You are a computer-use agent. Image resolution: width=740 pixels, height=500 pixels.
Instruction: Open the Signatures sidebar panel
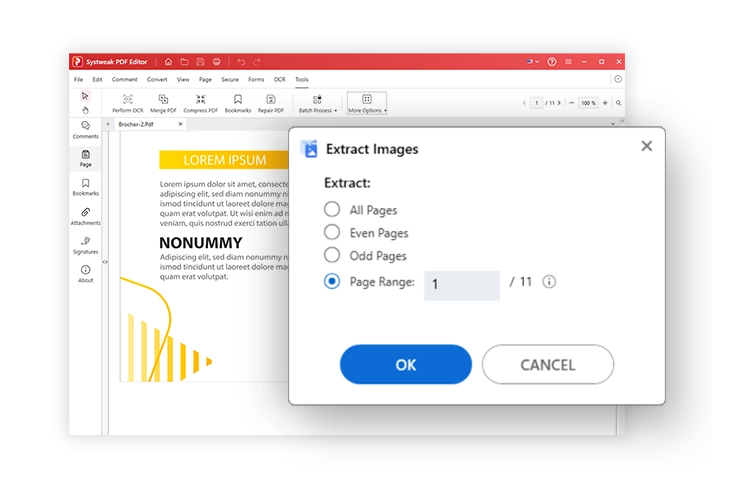pos(85,246)
